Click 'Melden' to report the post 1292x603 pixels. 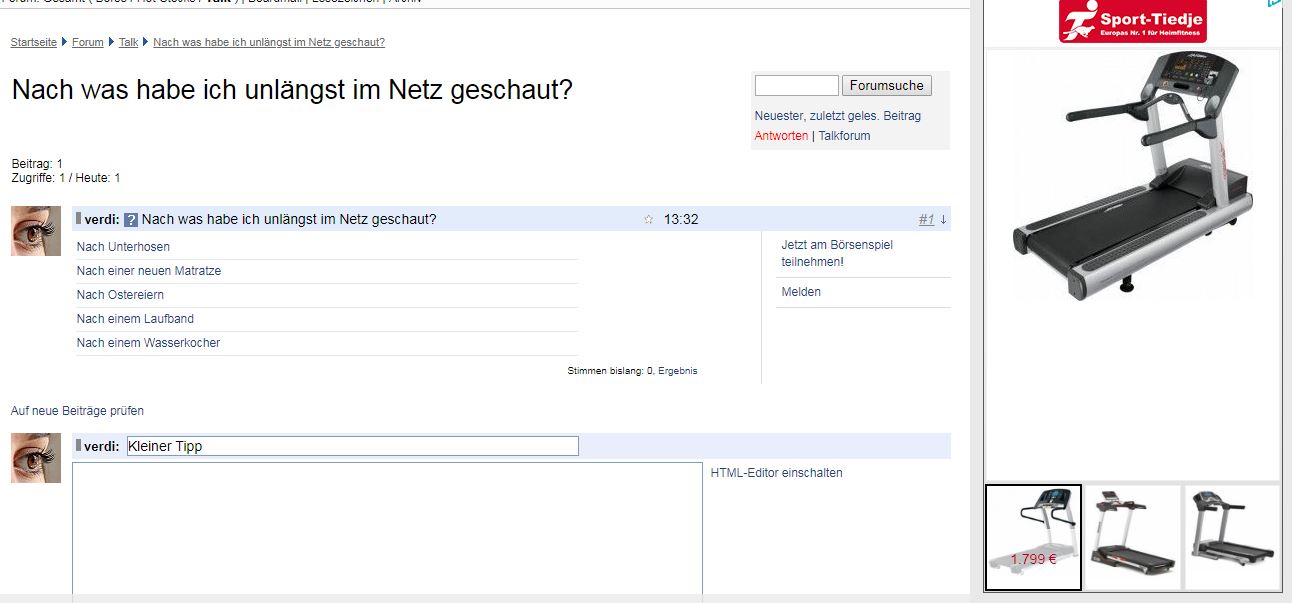[x=801, y=292]
